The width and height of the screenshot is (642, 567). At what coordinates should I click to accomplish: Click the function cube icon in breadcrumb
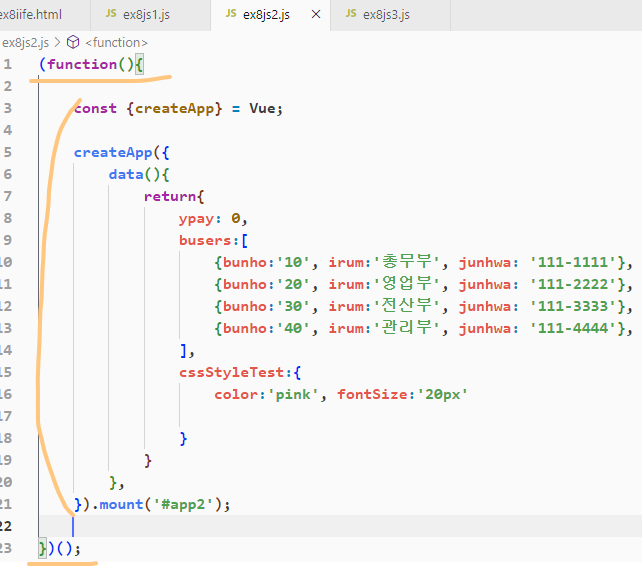point(73,42)
